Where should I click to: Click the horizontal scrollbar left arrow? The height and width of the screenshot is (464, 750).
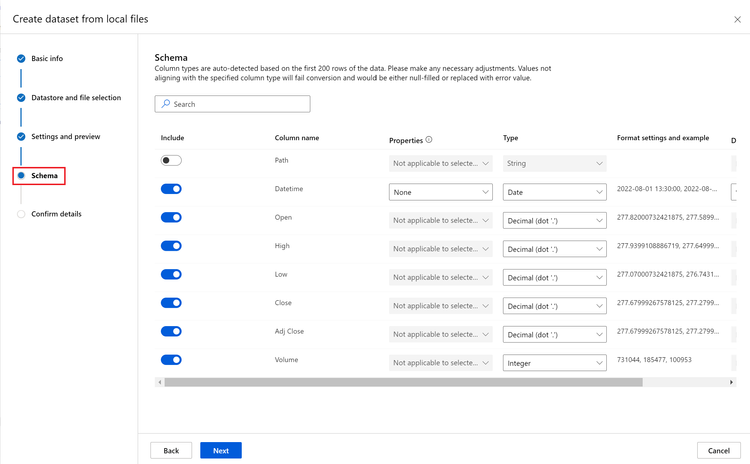coord(160,382)
